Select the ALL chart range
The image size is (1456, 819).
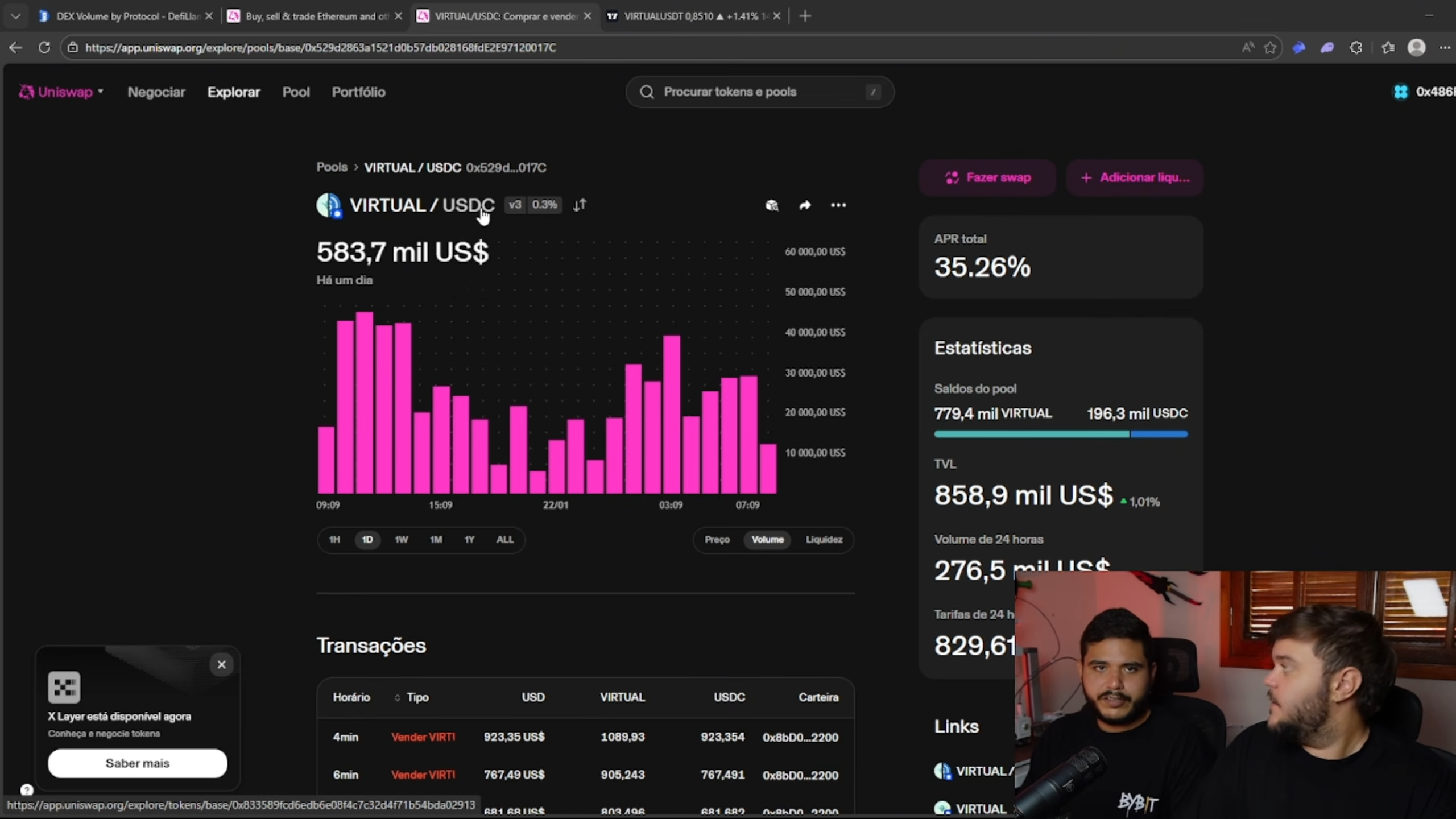click(505, 540)
